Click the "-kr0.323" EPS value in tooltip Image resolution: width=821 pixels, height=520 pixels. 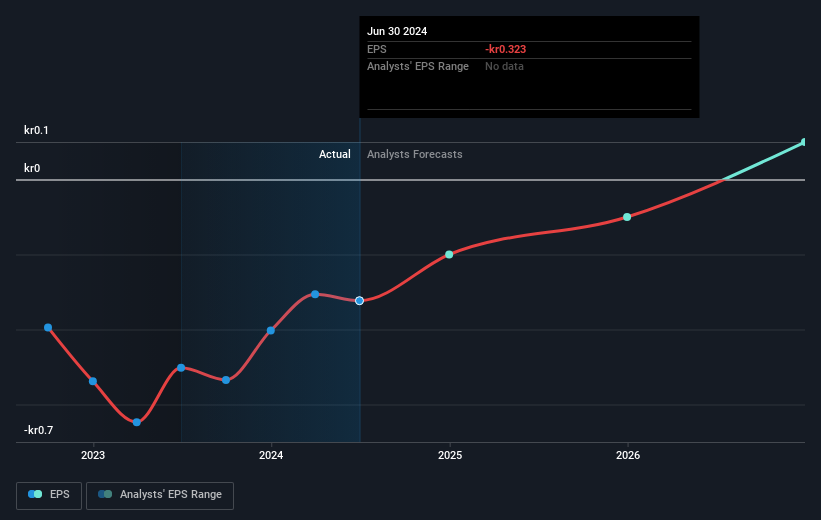(x=505, y=49)
